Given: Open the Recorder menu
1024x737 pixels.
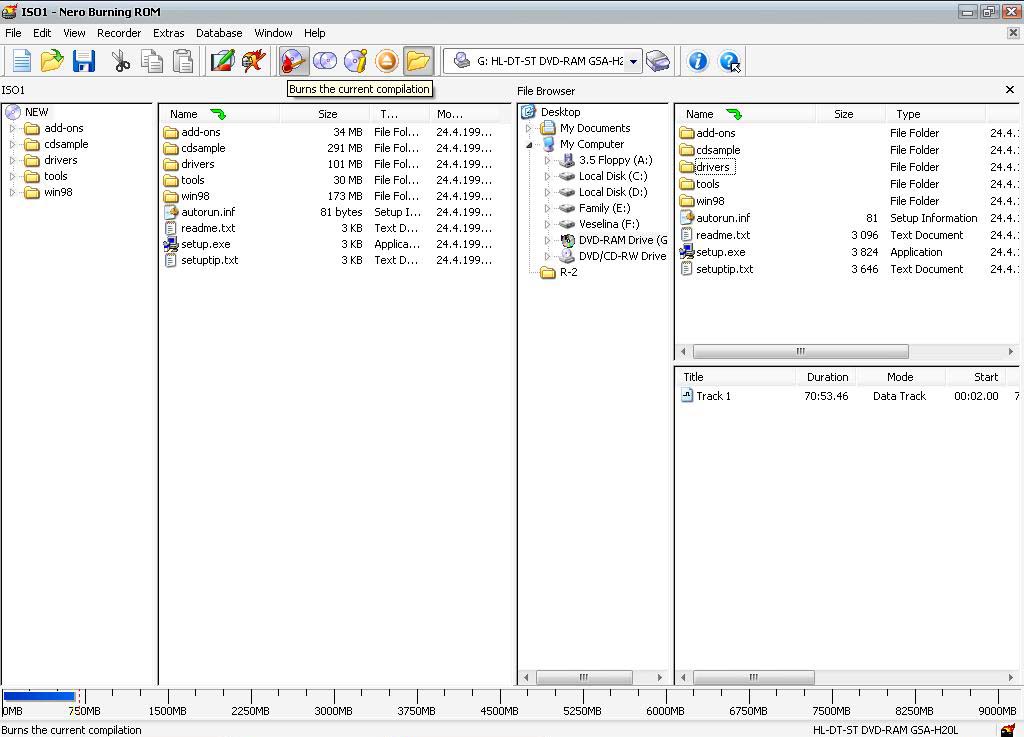Looking at the screenshot, I should [x=119, y=33].
